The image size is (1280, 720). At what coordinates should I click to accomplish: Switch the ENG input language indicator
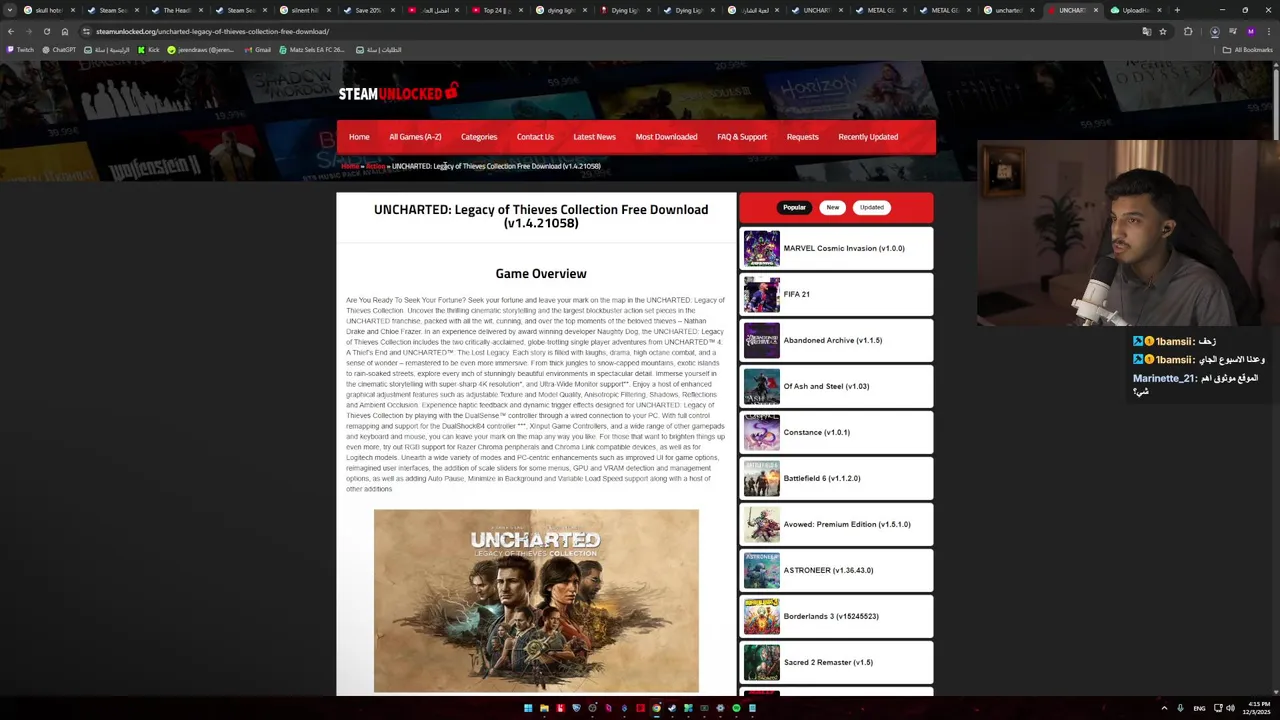[1199, 708]
